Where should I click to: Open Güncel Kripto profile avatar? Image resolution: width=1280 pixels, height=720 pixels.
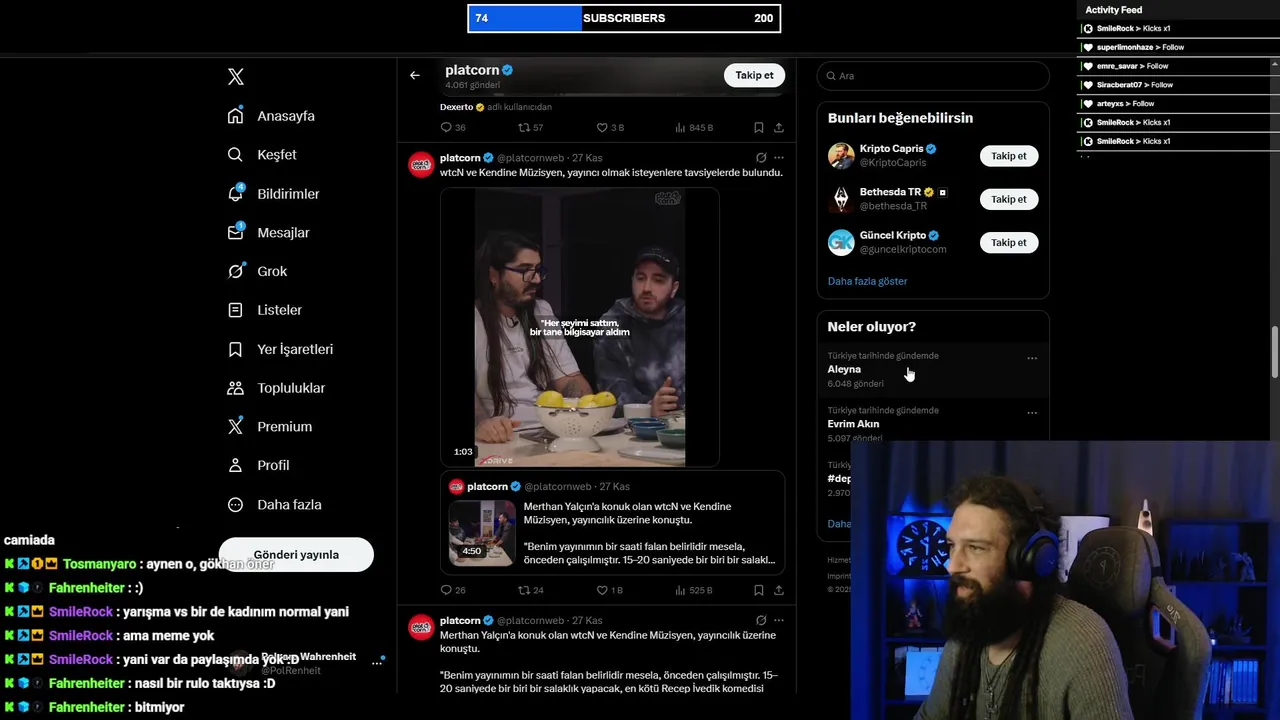click(x=841, y=242)
